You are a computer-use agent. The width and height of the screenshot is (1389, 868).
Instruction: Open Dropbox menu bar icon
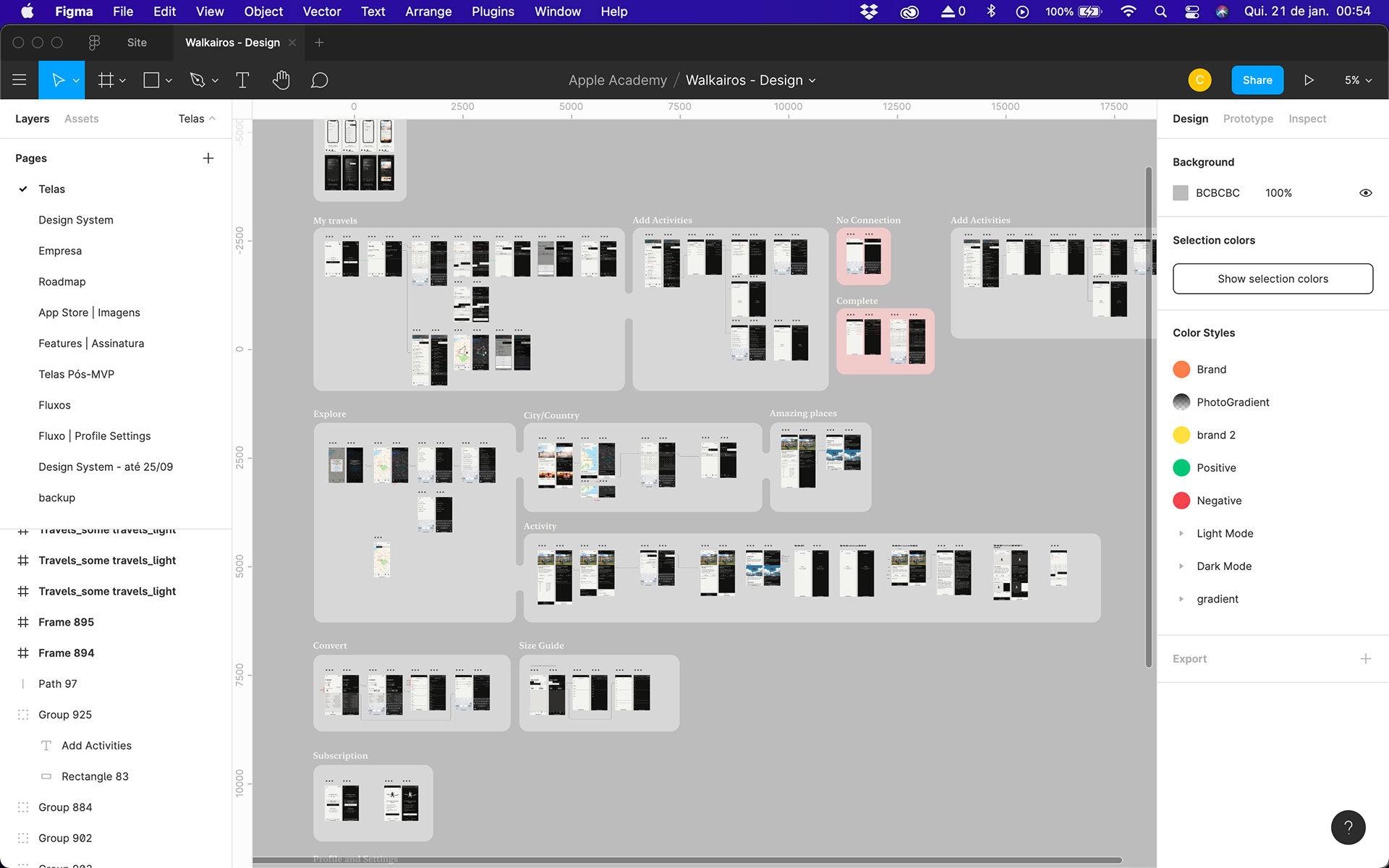click(x=869, y=12)
